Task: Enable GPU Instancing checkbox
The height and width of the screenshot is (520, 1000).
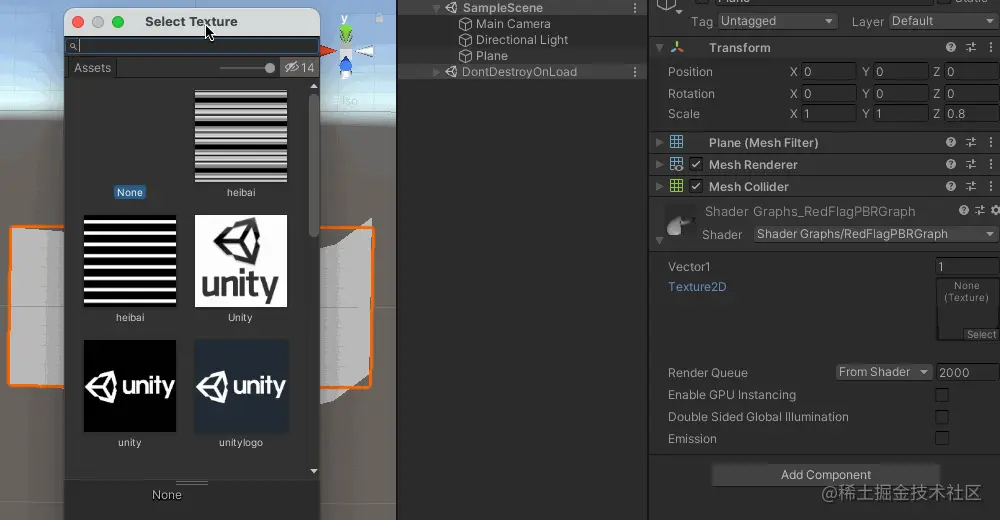Action: coord(942,395)
